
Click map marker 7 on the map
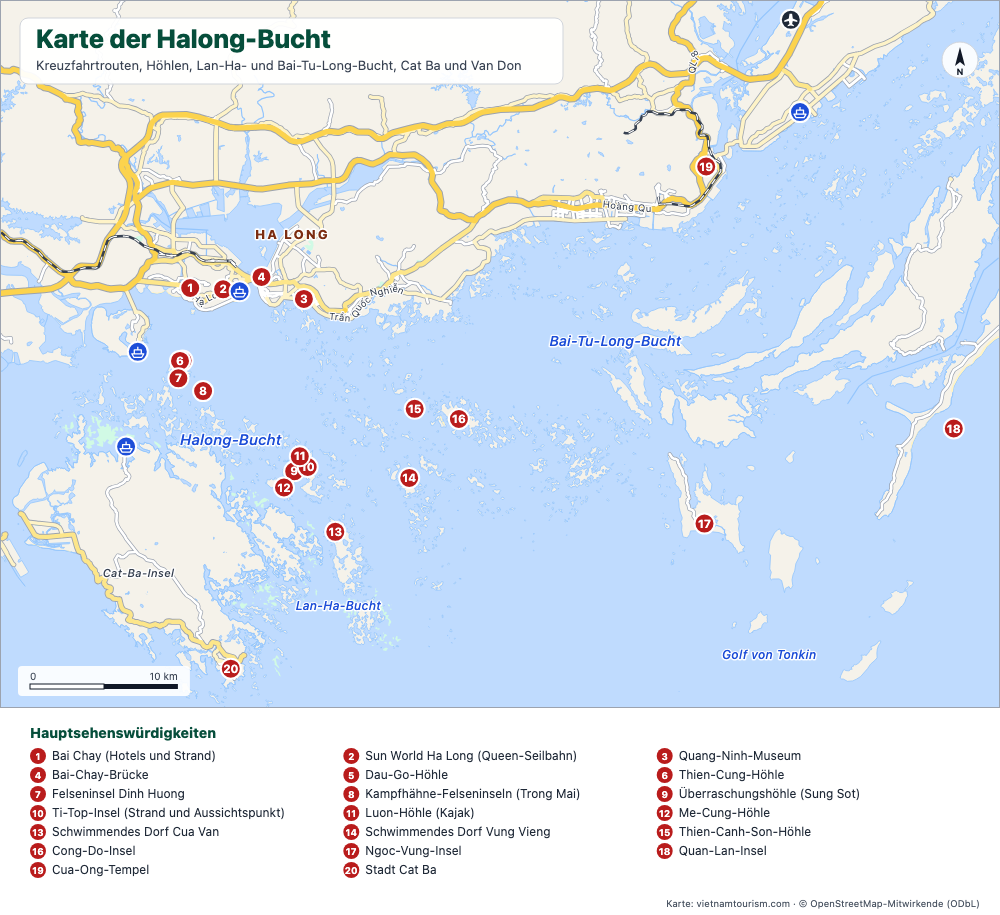pos(179,378)
